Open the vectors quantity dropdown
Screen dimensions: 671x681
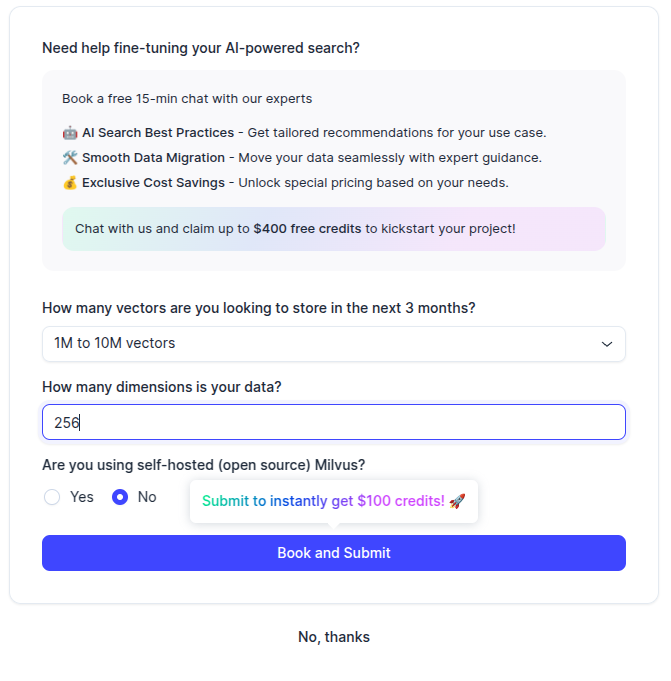pos(333,344)
